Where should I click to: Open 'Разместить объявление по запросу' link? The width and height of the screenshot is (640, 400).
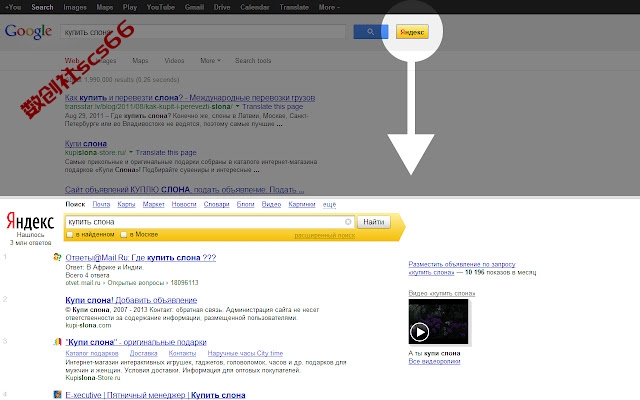pyautogui.click(x=462, y=264)
